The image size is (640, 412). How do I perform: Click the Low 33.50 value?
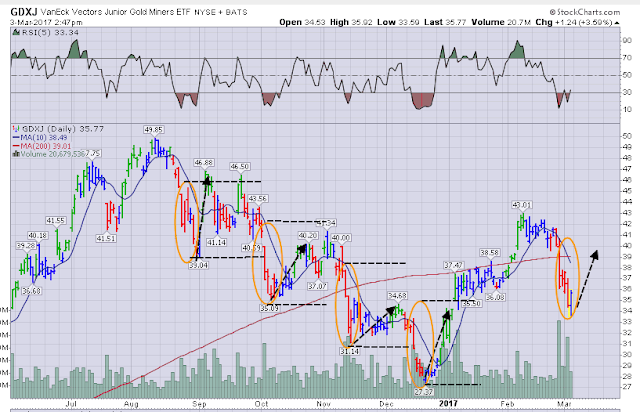(x=398, y=22)
